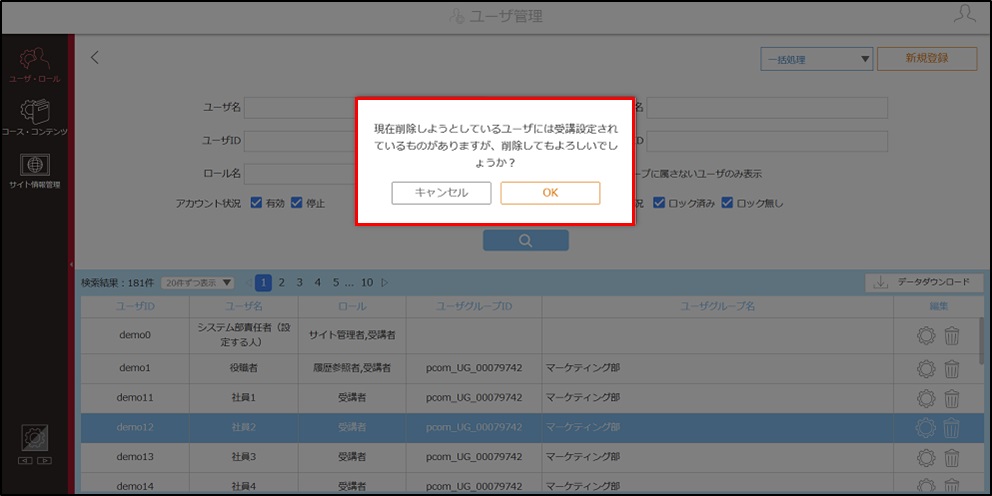This screenshot has width=992, height=496.
Task: Toggle the 停止 checkbox
Action: coord(296,204)
